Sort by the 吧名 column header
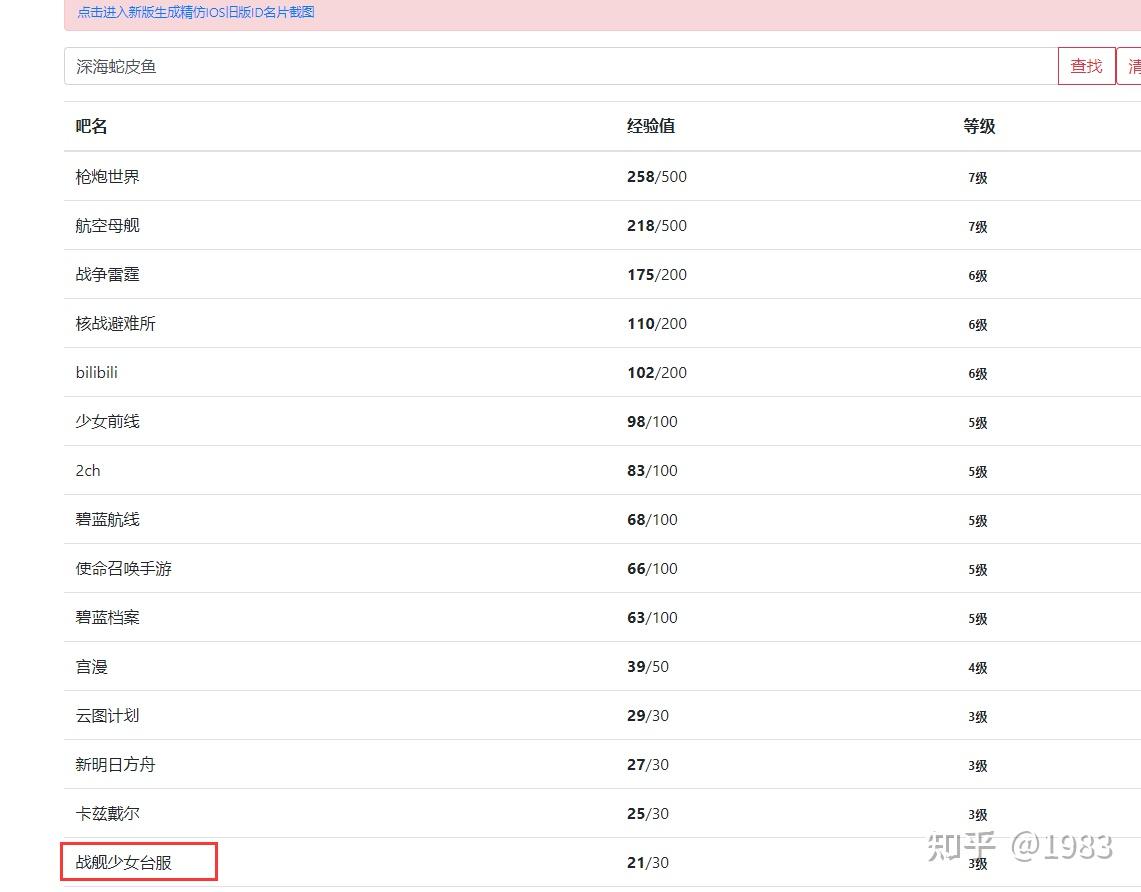Viewport: 1141px width, 892px height. point(92,126)
